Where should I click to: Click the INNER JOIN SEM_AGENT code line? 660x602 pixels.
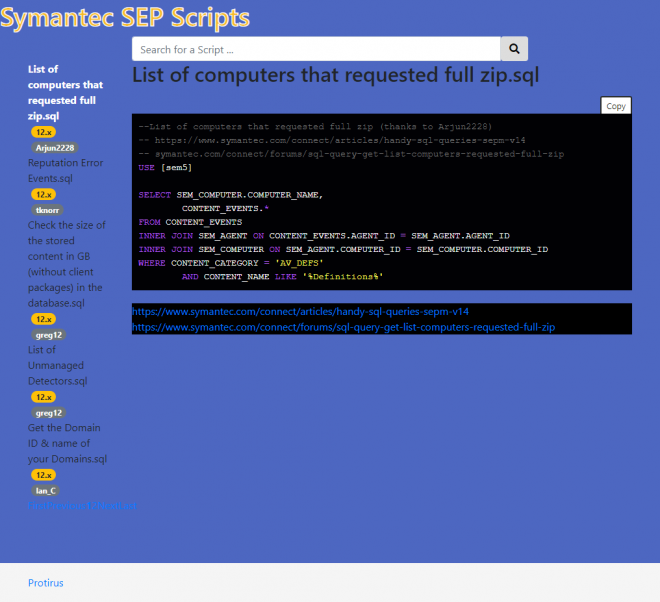point(324,236)
